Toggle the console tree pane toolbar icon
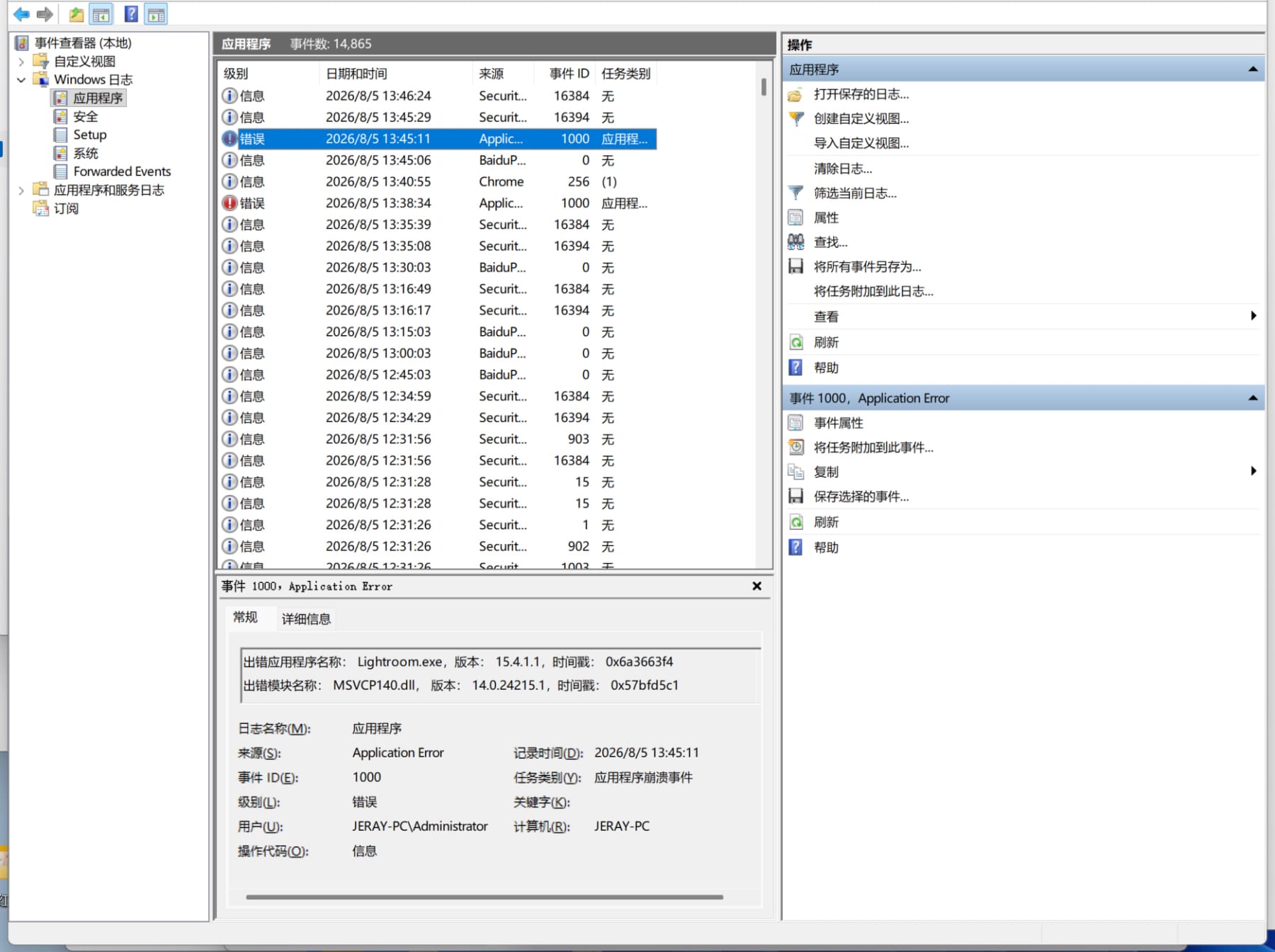 101,14
